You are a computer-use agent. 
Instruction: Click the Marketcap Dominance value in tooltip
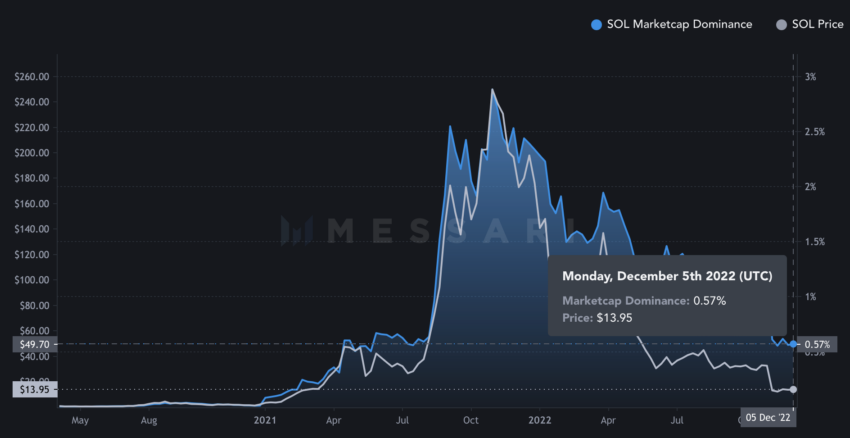click(710, 300)
